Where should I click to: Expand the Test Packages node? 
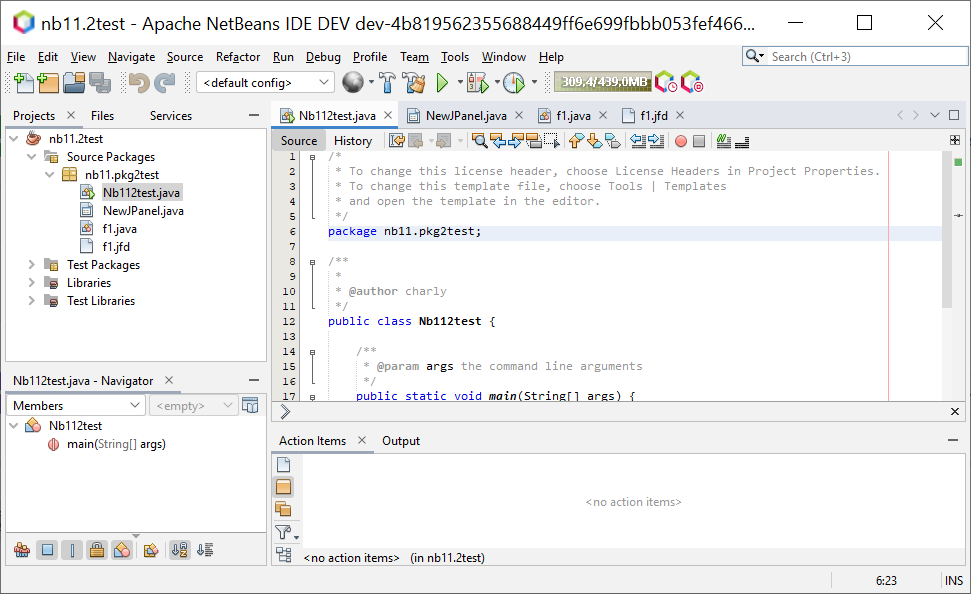tap(32, 264)
